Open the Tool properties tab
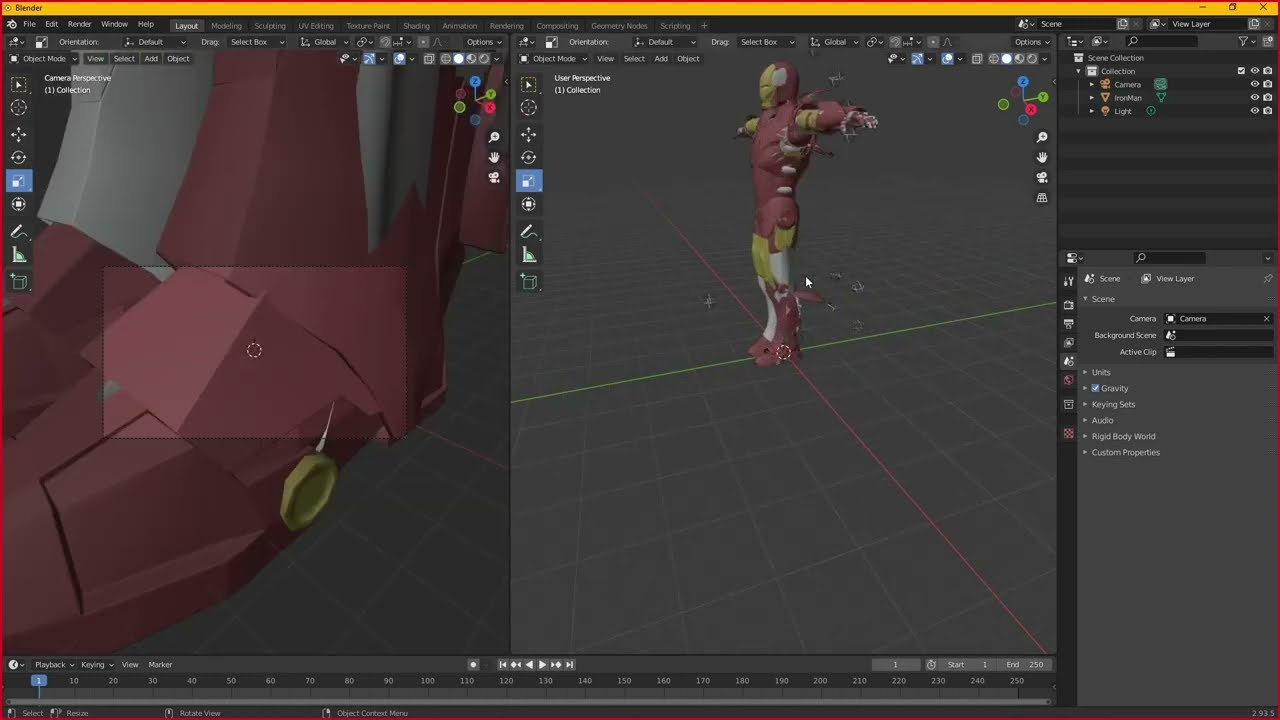1280x720 pixels. pyautogui.click(x=1068, y=281)
